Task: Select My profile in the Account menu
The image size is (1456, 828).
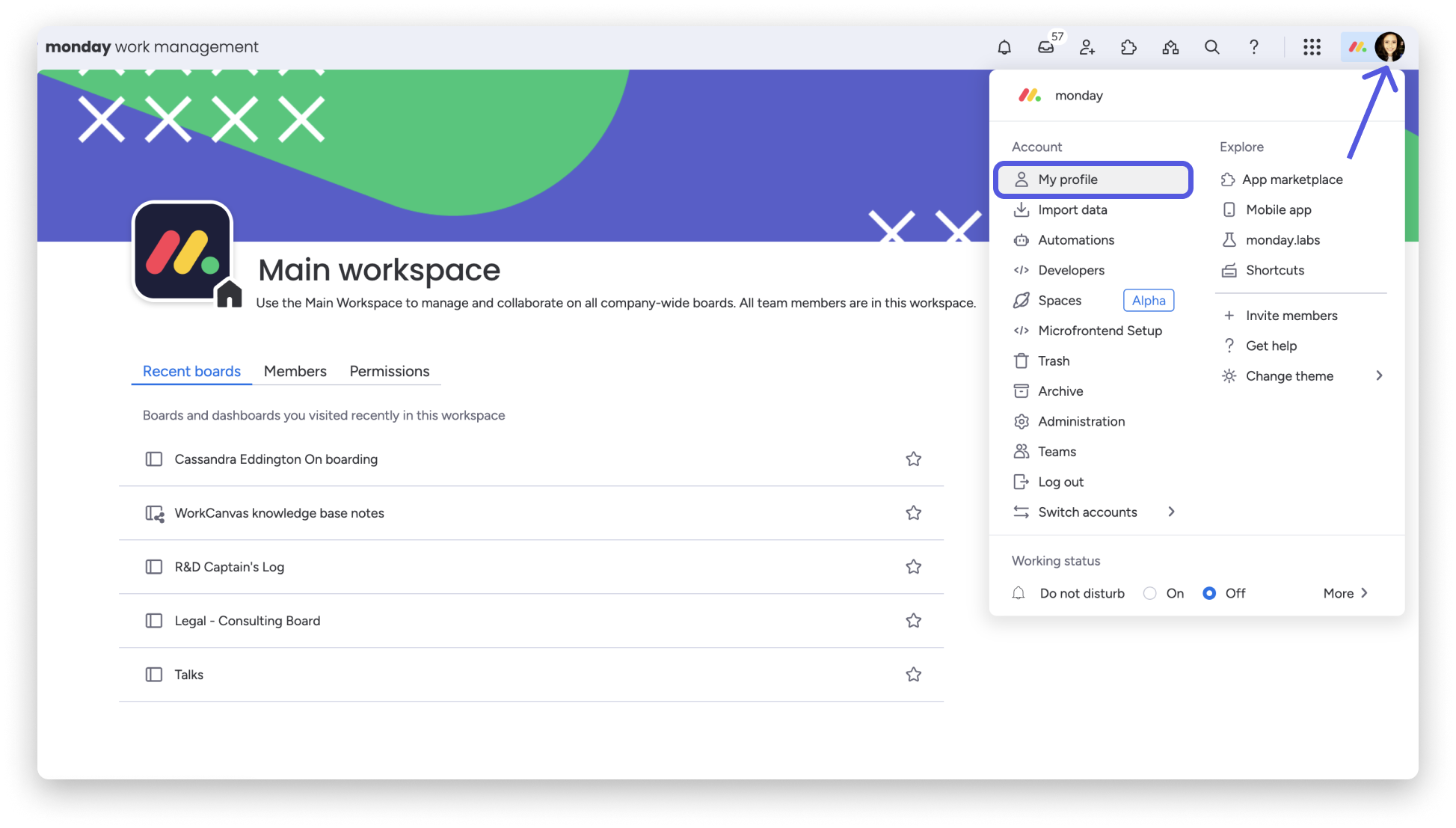Action: click(x=1093, y=180)
